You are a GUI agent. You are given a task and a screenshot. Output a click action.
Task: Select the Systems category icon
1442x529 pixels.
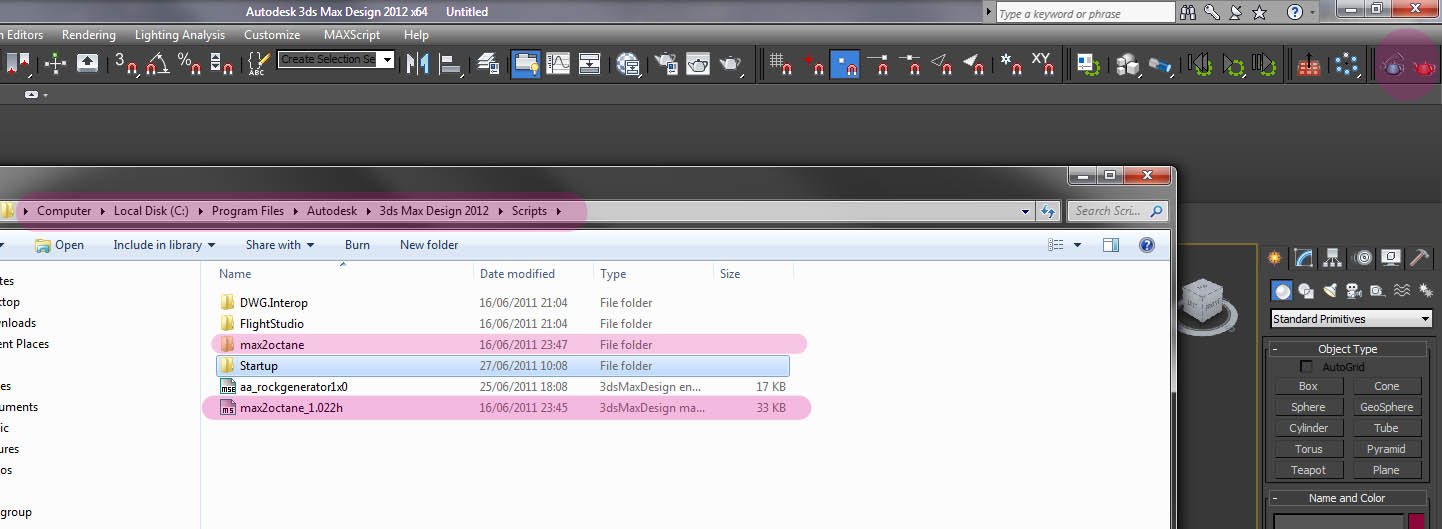[x=1425, y=291]
